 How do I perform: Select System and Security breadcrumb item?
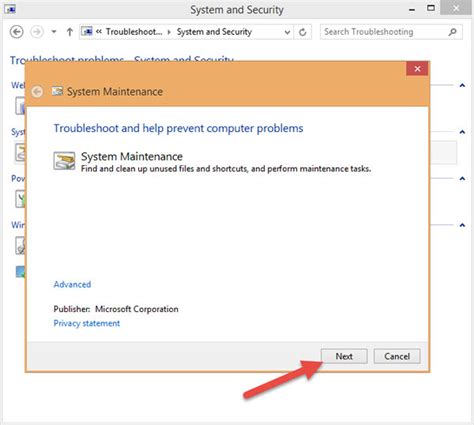coord(214,32)
